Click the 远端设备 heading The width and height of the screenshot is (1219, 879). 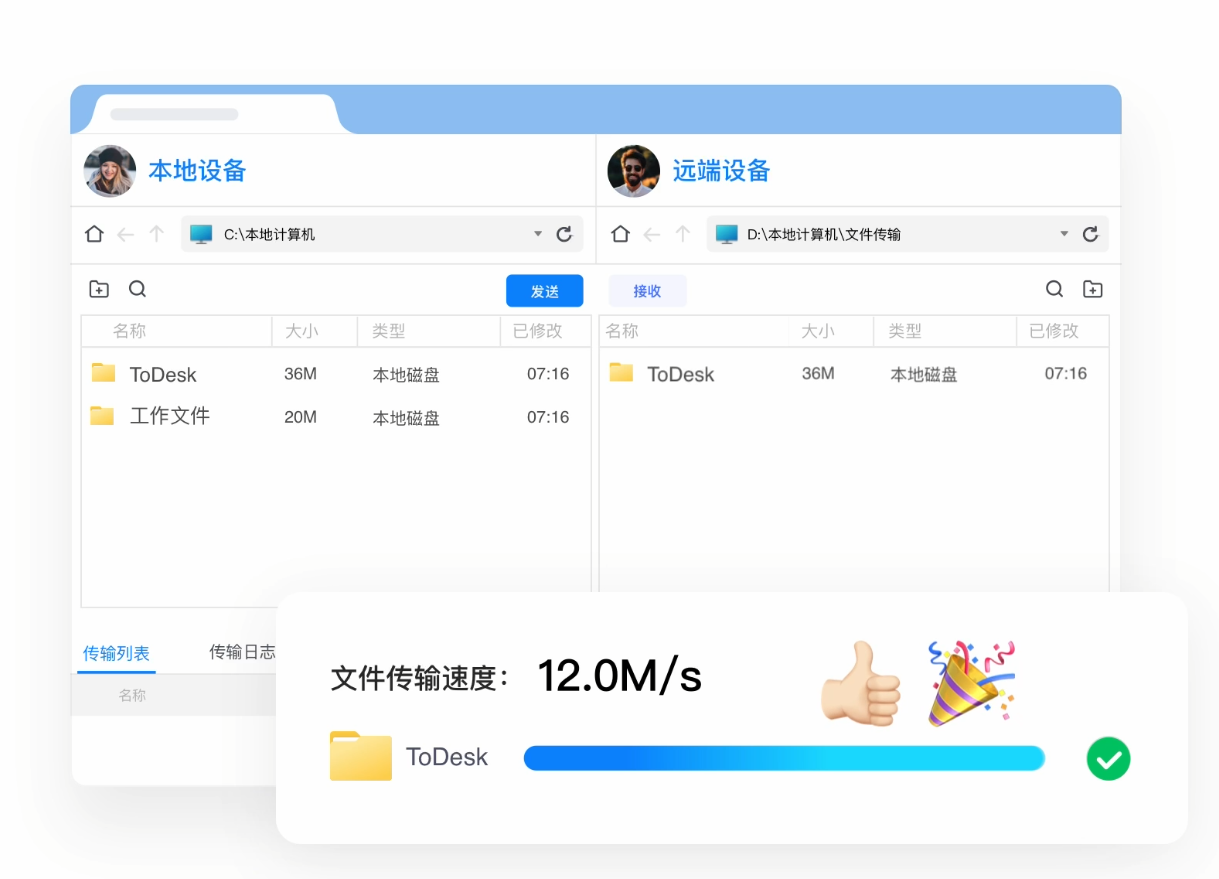click(x=721, y=171)
